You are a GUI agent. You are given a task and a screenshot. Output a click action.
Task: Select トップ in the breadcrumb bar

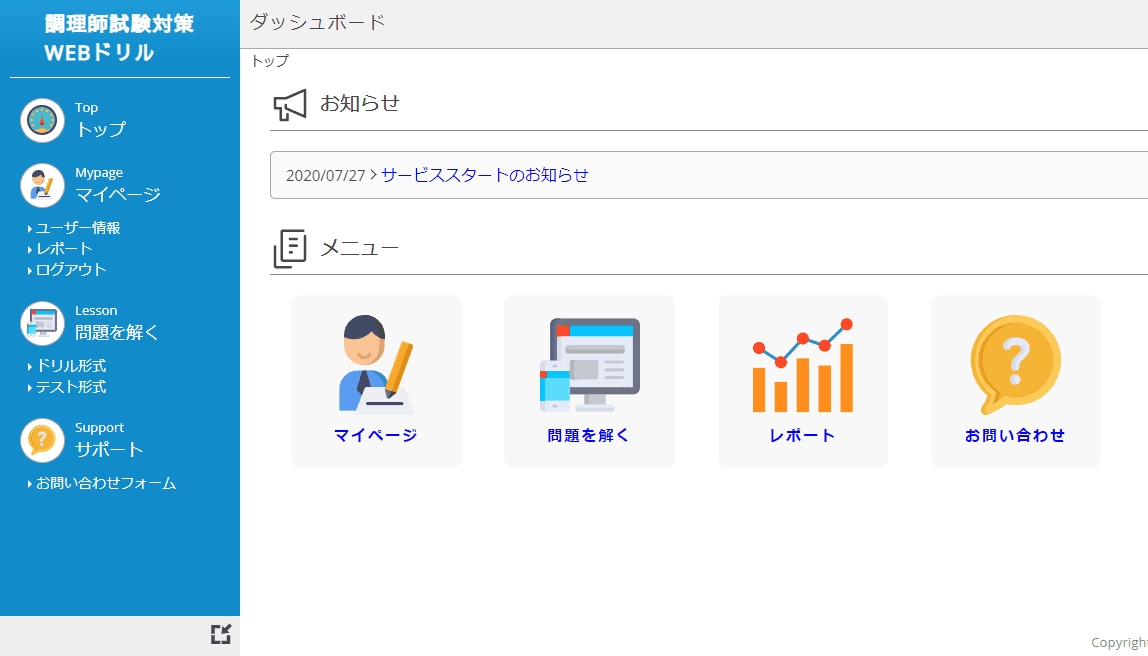coord(268,61)
